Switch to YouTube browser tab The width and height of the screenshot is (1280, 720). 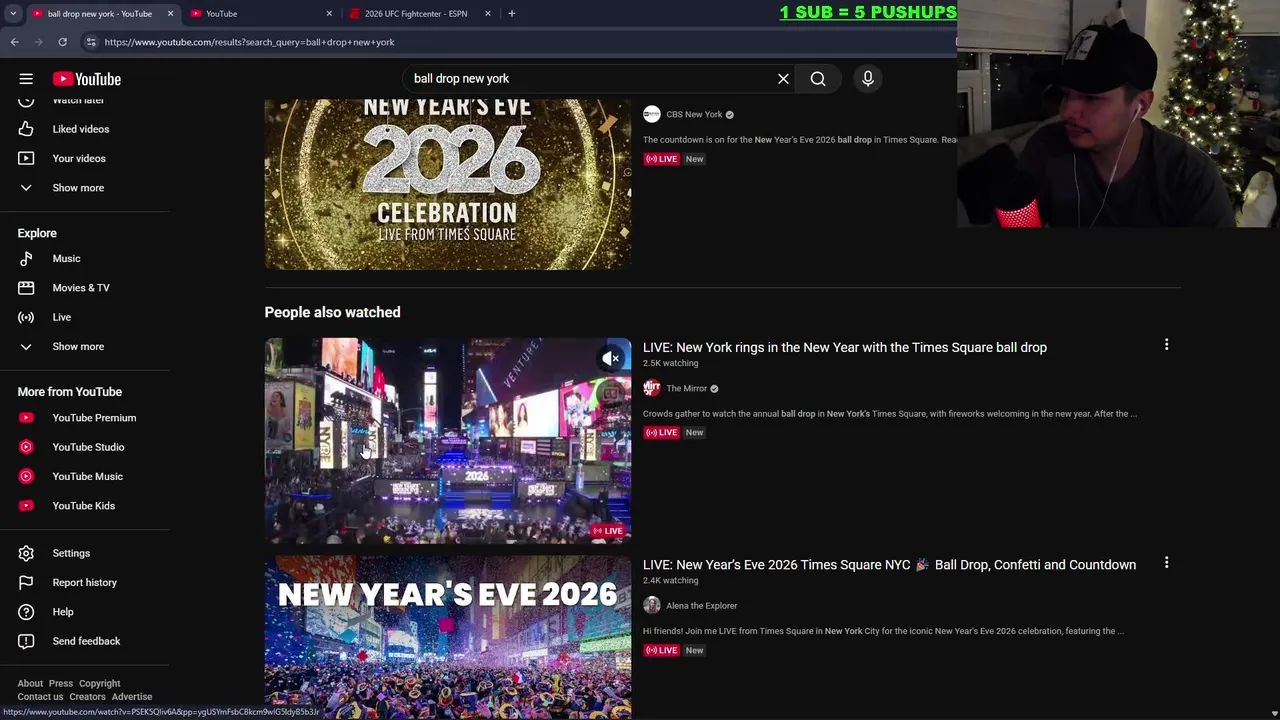[260, 14]
